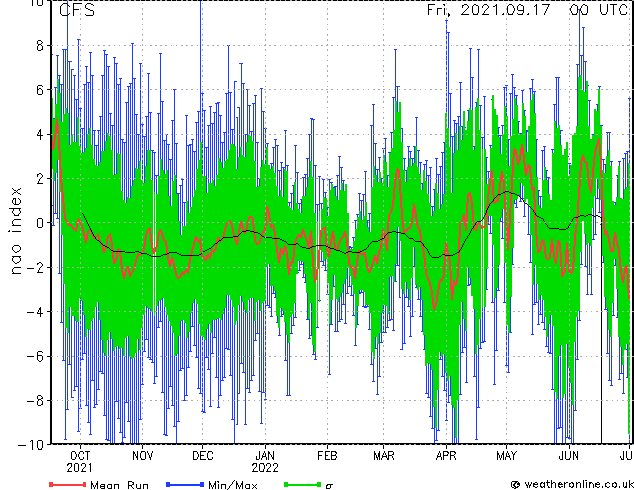This screenshot has height=490, width=634.
Task: Click the y-axis value -8
Action: [x=35, y=401]
